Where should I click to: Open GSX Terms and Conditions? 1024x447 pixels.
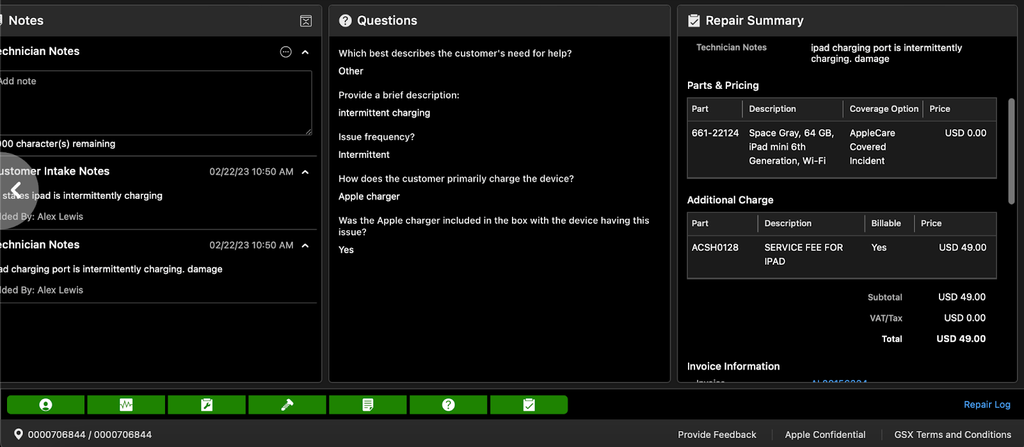coord(953,435)
